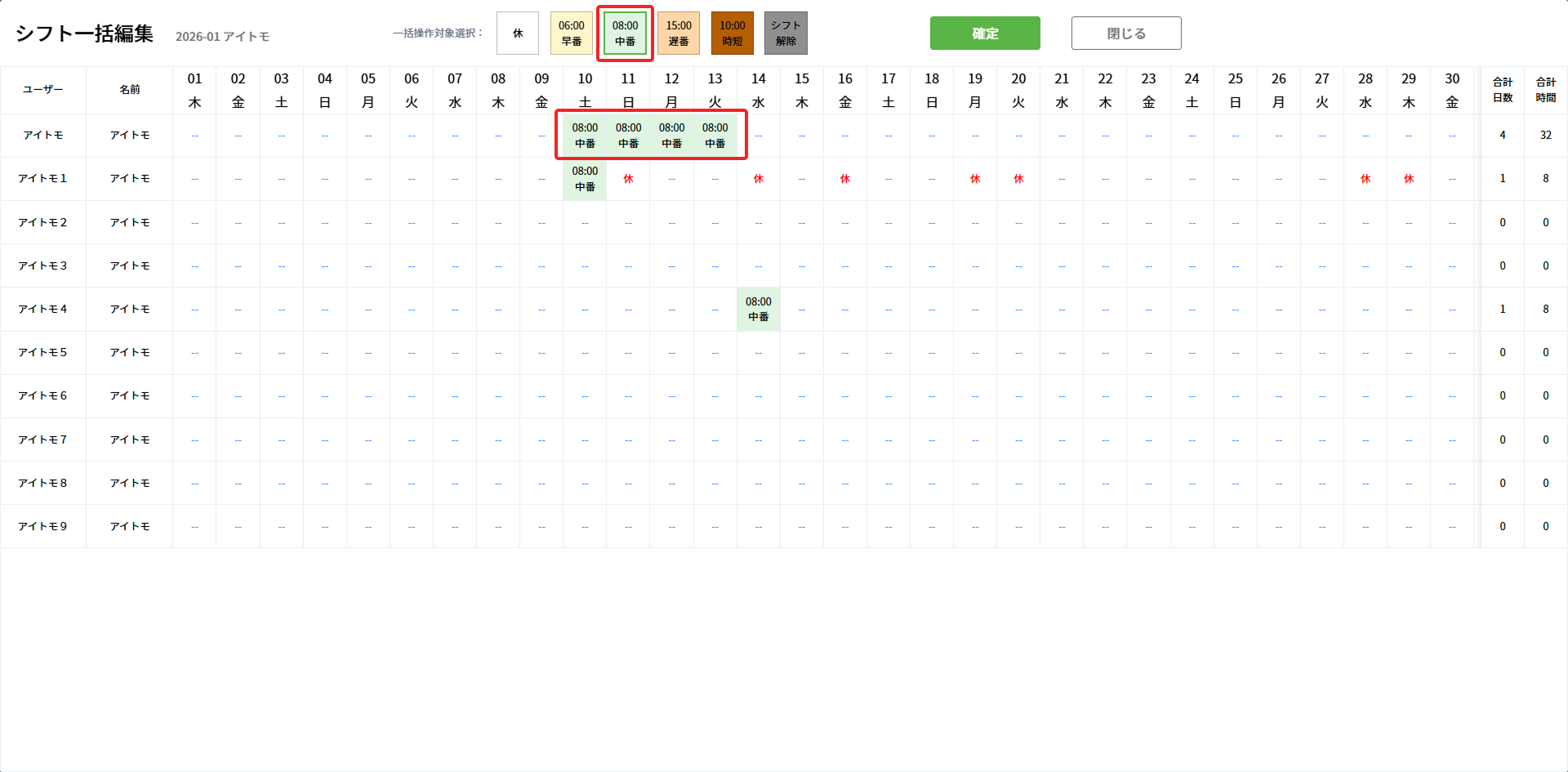Select the 10:00 時短 shift type

(x=732, y=33)
